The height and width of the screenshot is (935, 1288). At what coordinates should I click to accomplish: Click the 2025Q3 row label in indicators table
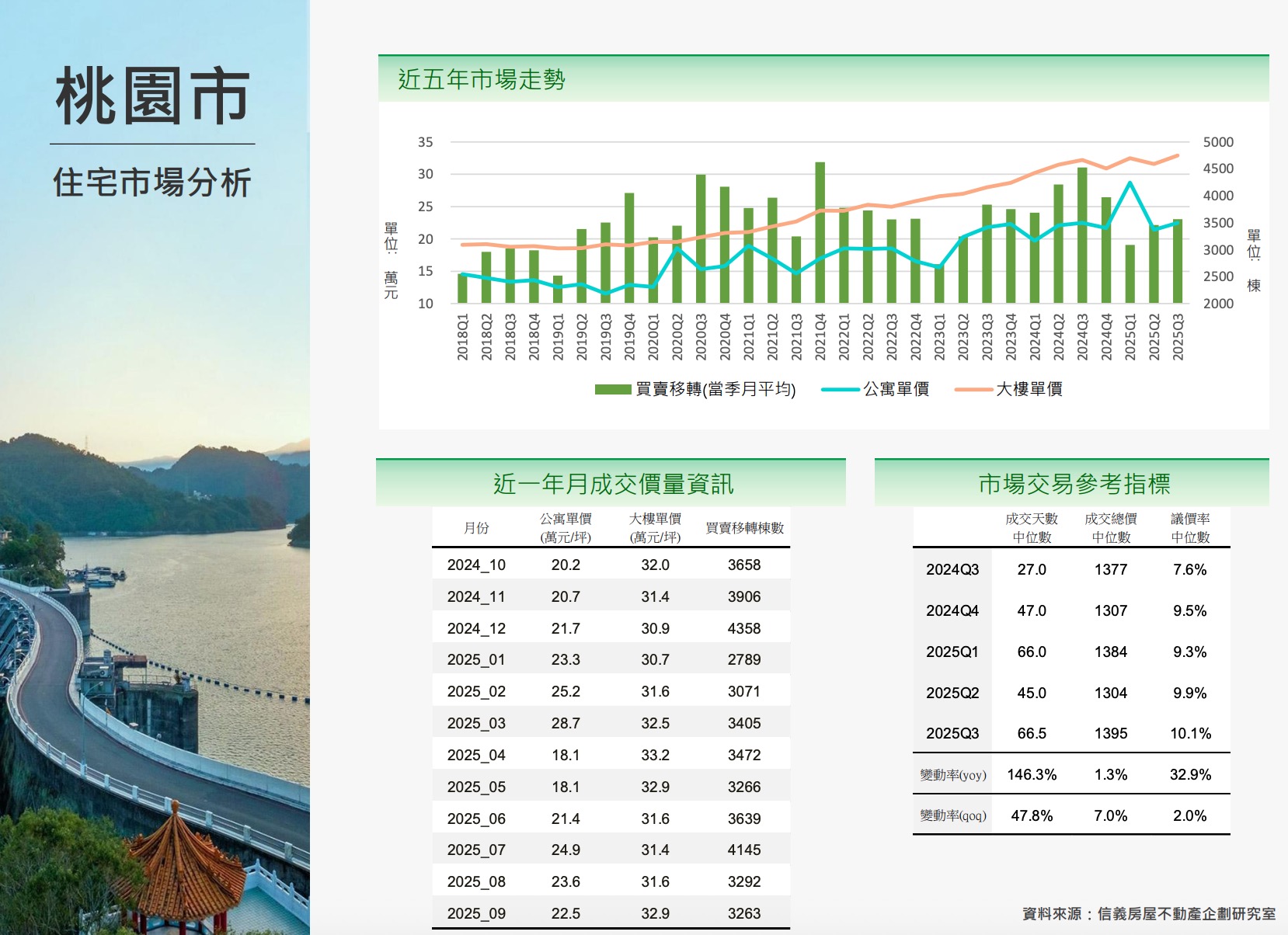(x=952, y=733)
